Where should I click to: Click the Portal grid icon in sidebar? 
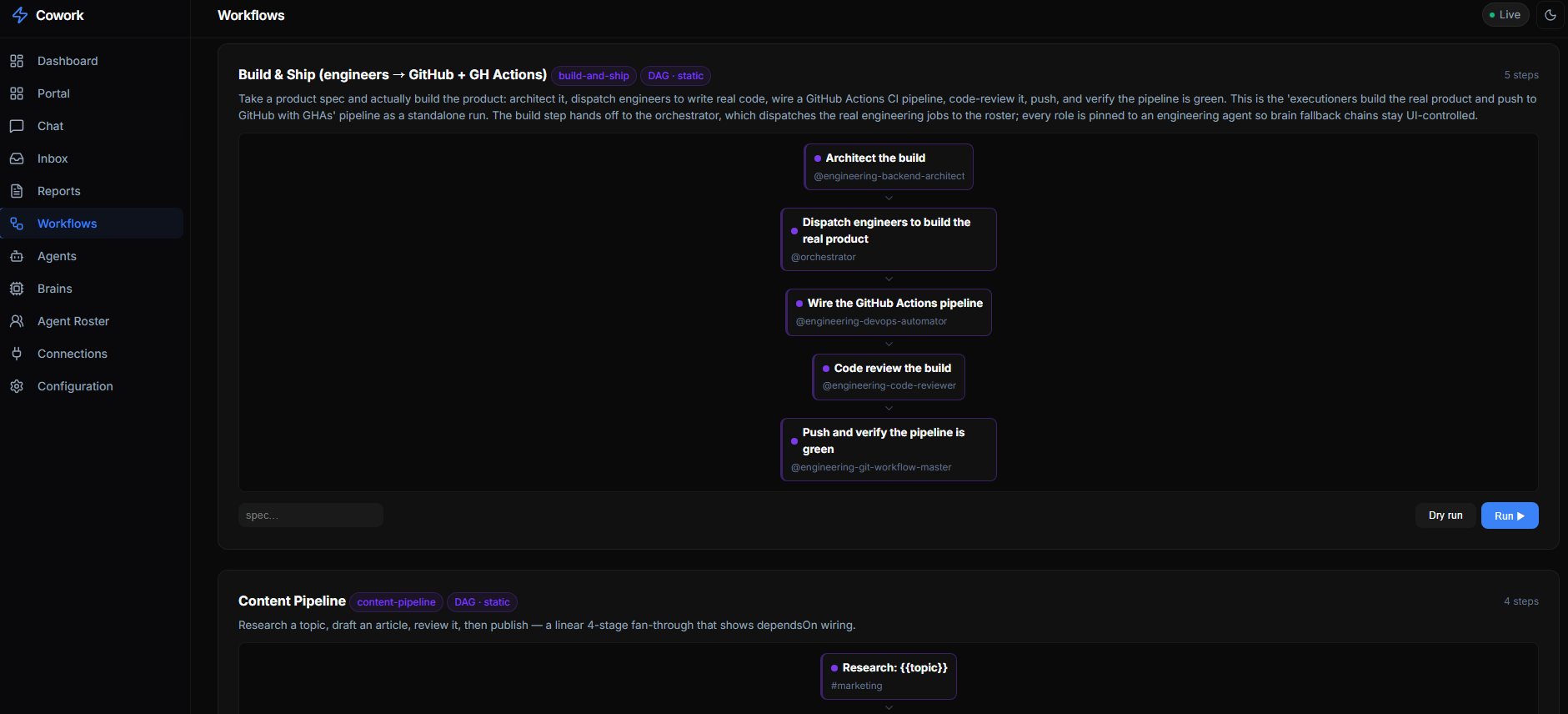pos(17,93)
